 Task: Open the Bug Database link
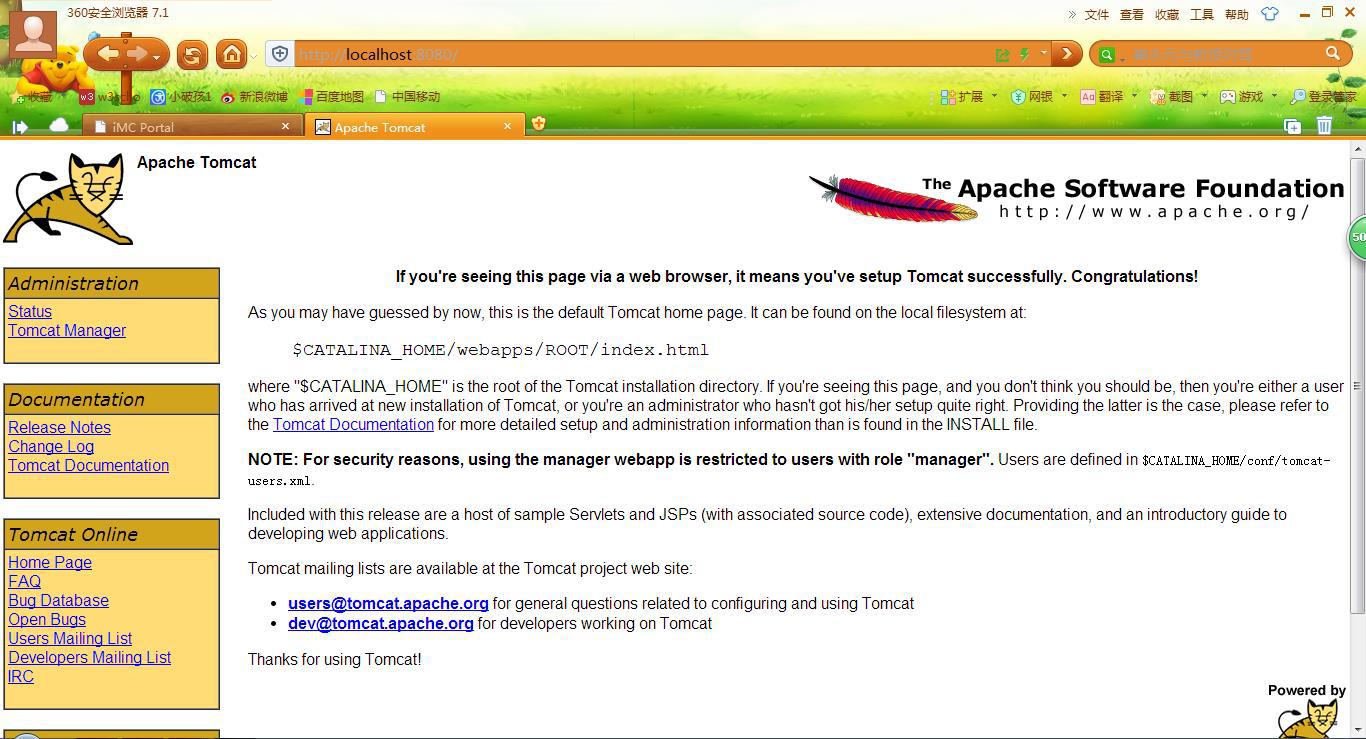[58, 600]
